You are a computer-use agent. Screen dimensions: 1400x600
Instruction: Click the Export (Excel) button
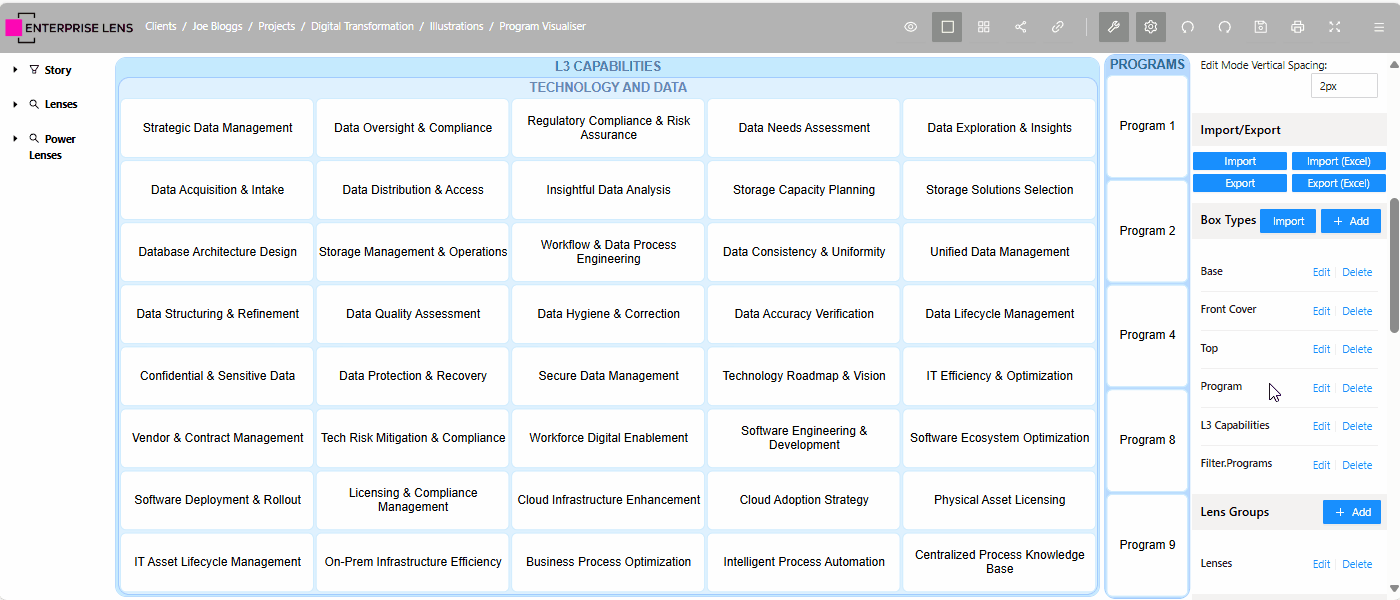(1338, 183)
